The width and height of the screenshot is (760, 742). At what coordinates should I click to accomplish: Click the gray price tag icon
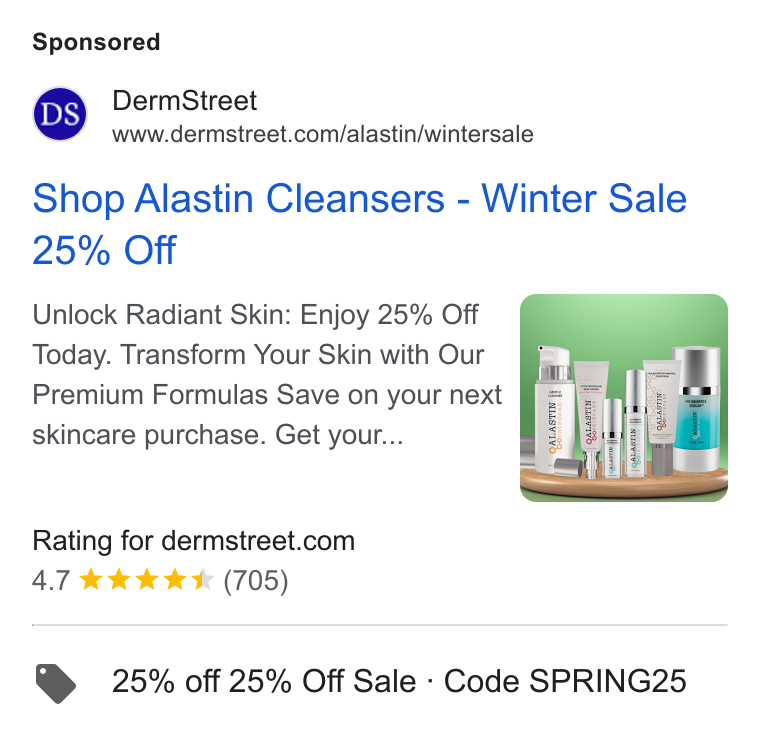(56, 683)
